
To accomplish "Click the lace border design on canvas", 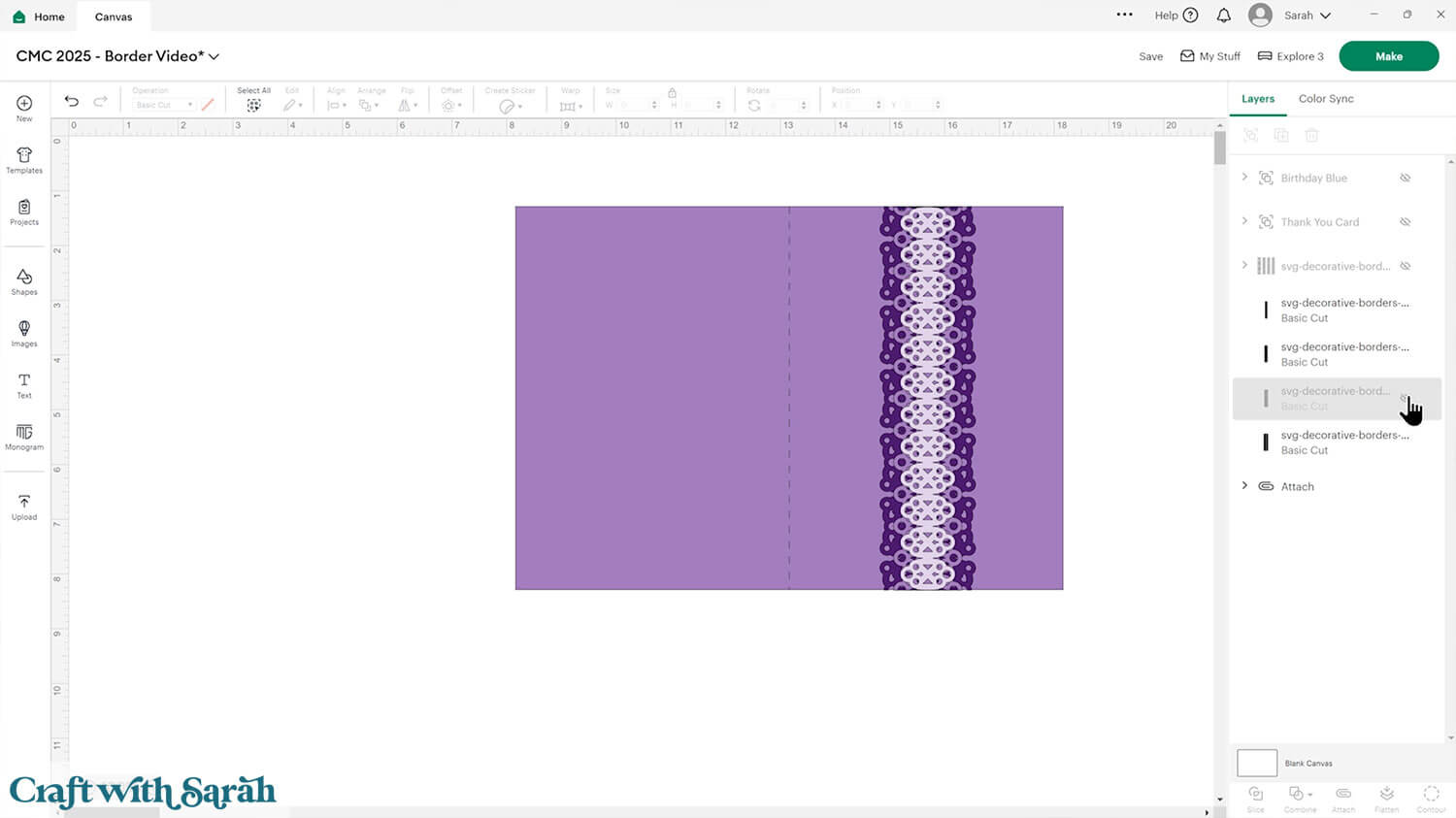I will coord(927,398).
